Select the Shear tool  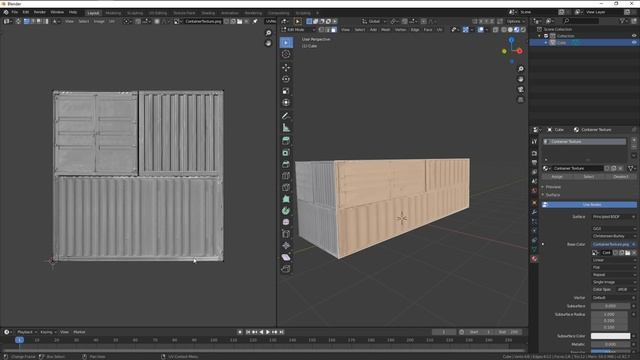[286, 257]
